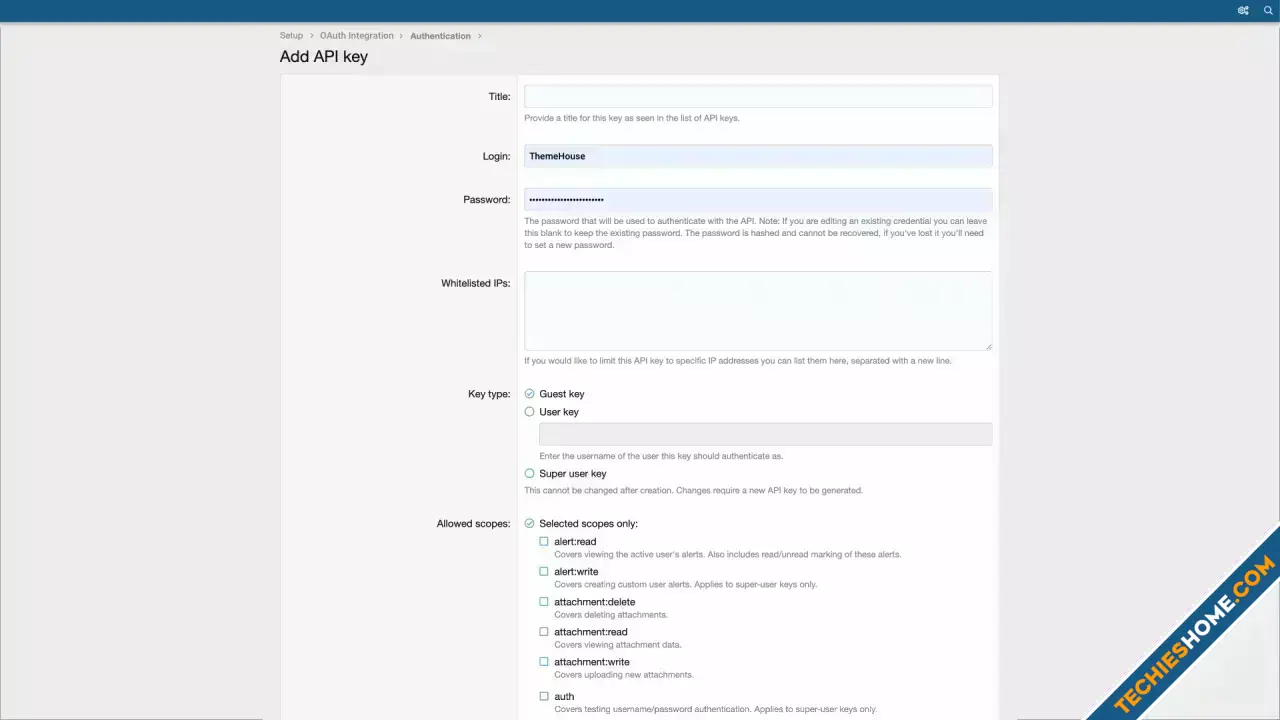Screen dimensions: 1280x720
Task: Select the User key radio option
Action: [x=530, y=412]
